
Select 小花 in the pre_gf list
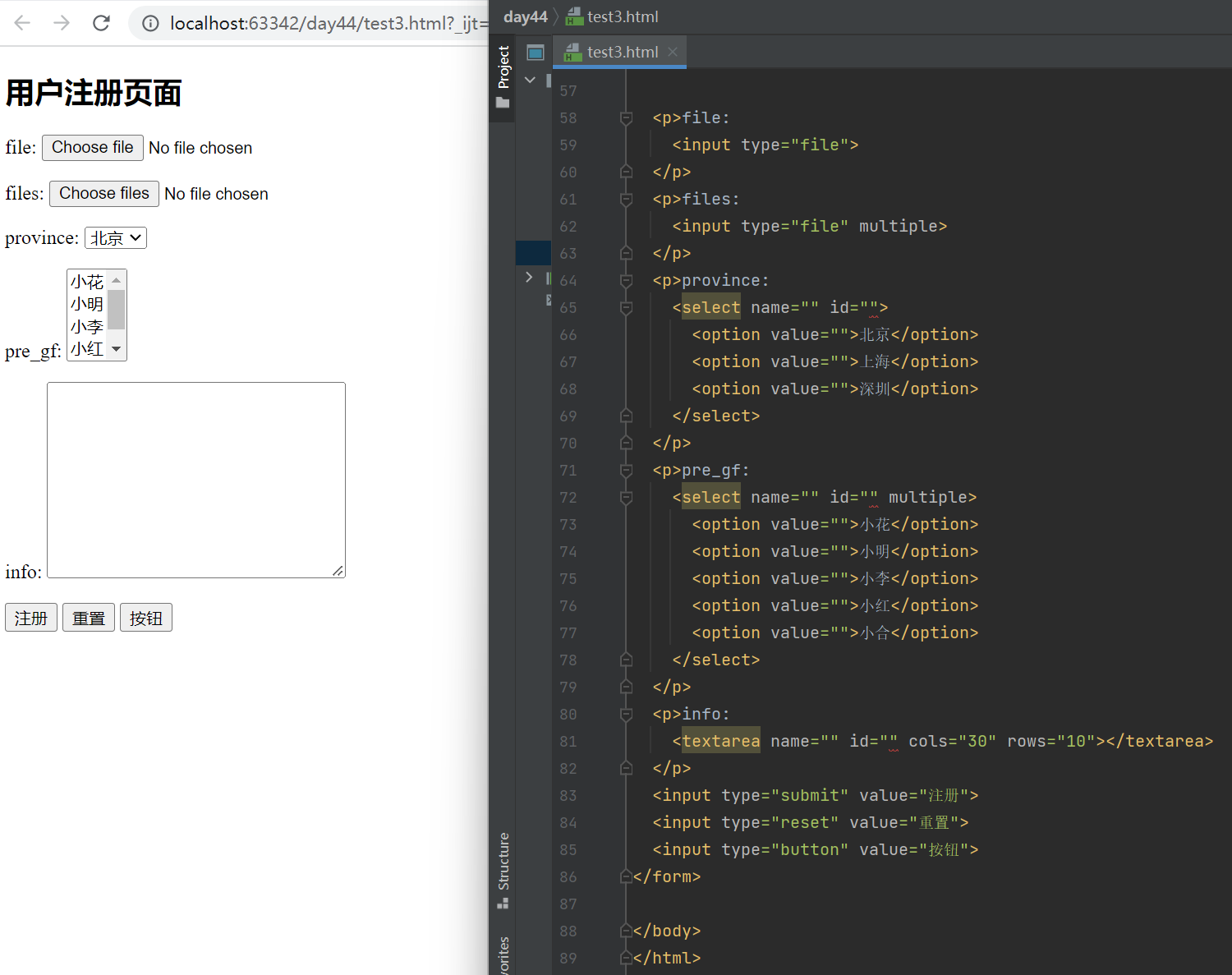point(87,283)
